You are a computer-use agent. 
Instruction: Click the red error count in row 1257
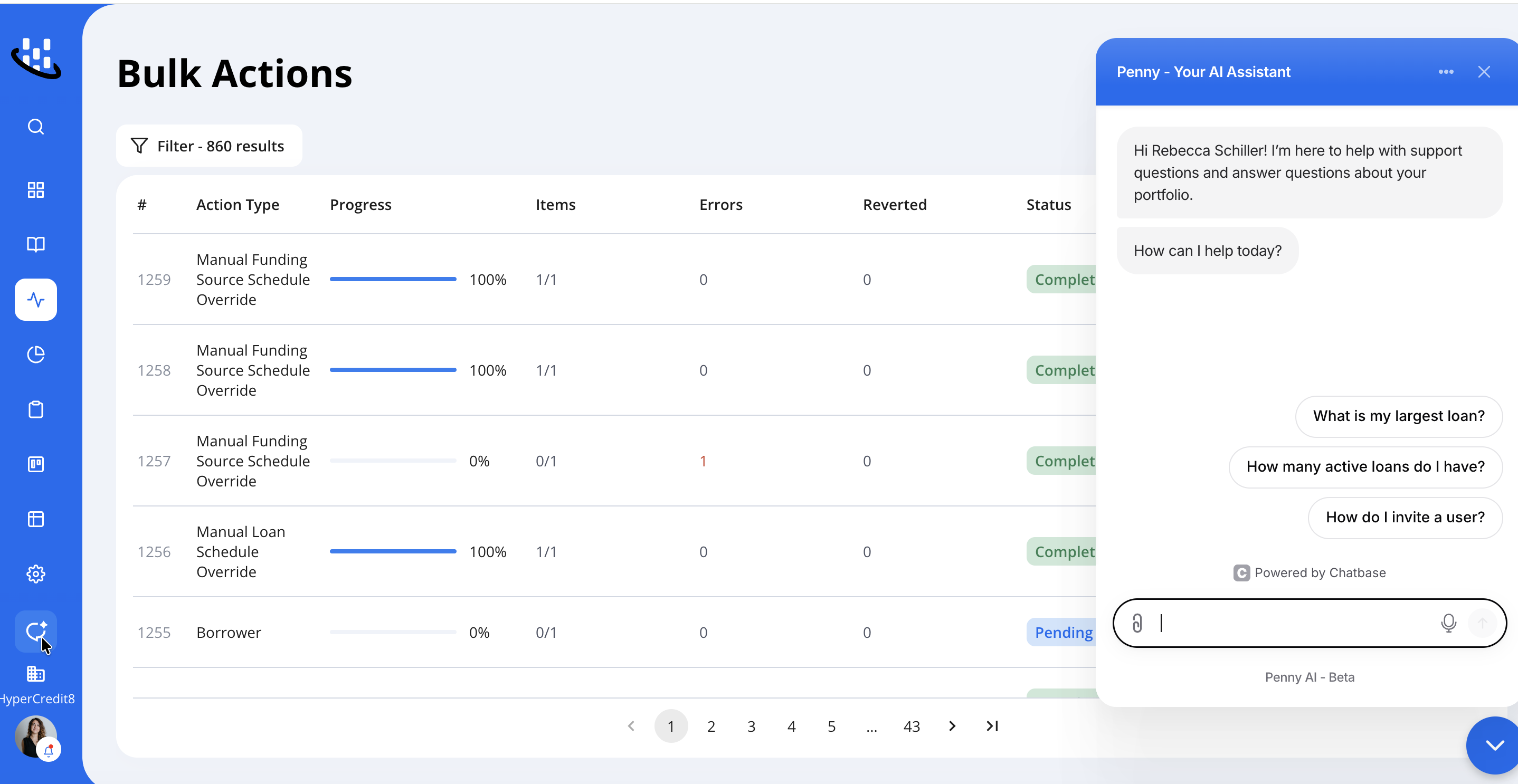(x=703, y=461)
